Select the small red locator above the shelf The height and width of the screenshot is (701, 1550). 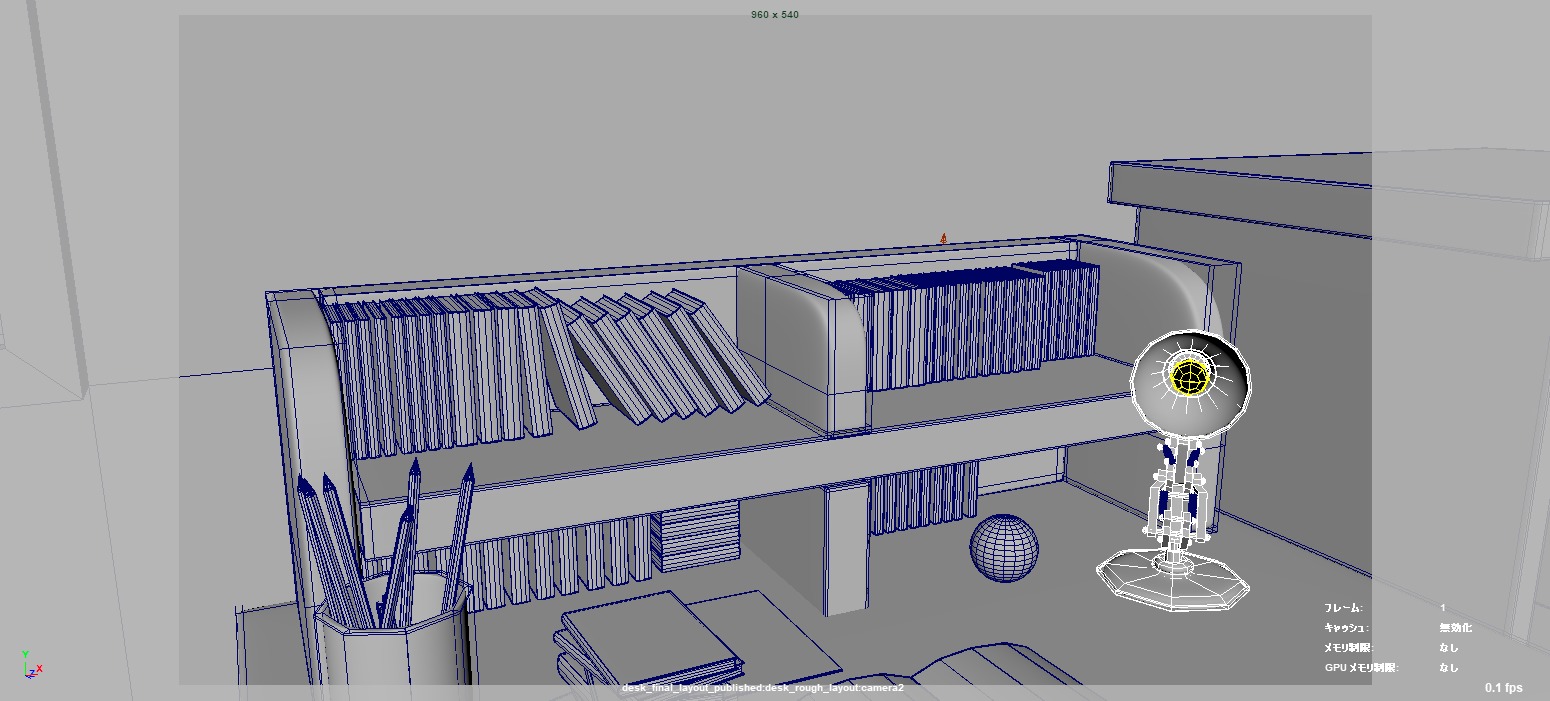(x=943, y=239)
